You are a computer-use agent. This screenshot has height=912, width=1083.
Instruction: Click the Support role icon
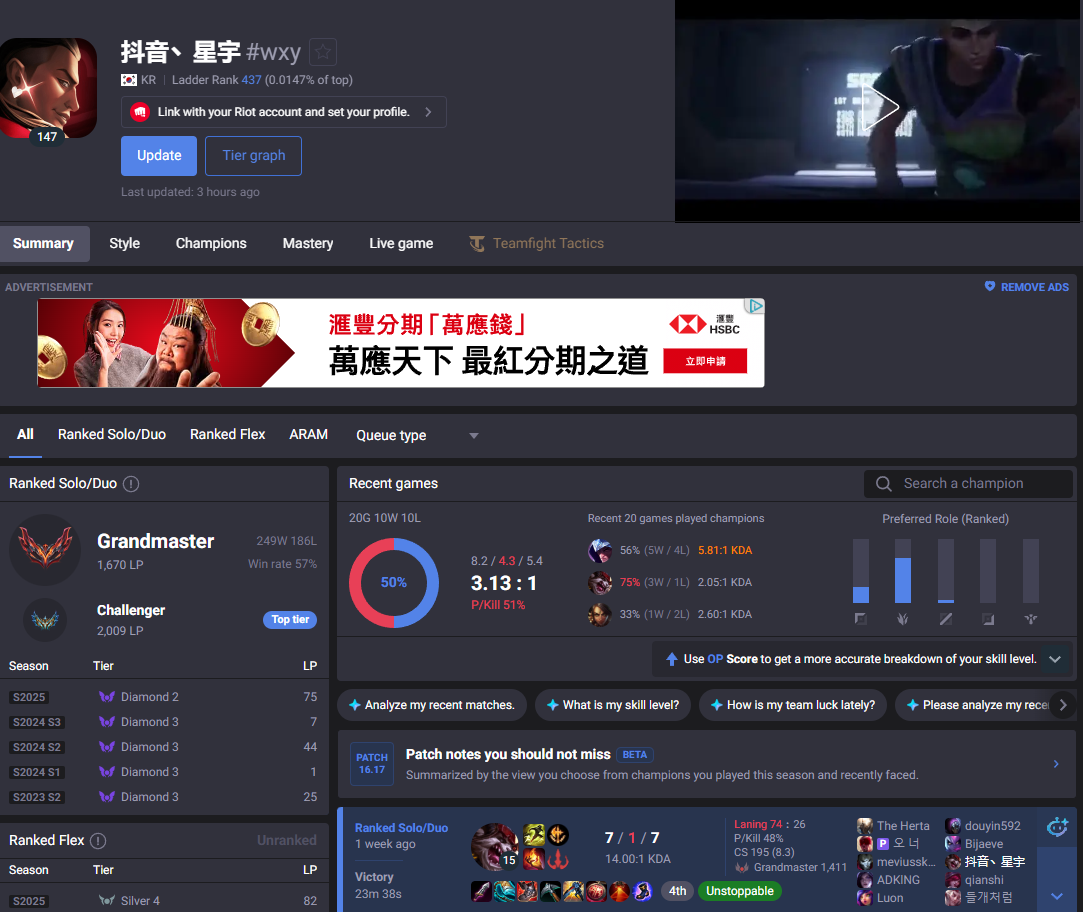point(1031,619)
